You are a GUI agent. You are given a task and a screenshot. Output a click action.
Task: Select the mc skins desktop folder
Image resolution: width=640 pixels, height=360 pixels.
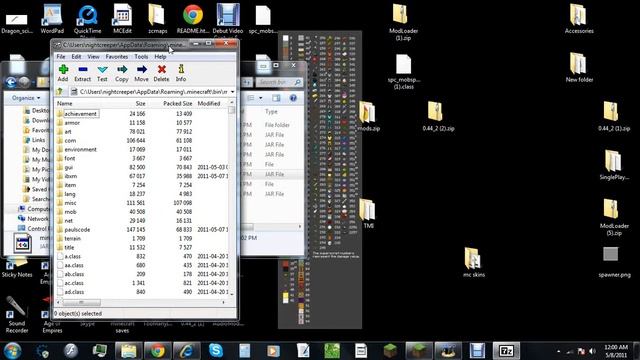(x=473, y=262)
